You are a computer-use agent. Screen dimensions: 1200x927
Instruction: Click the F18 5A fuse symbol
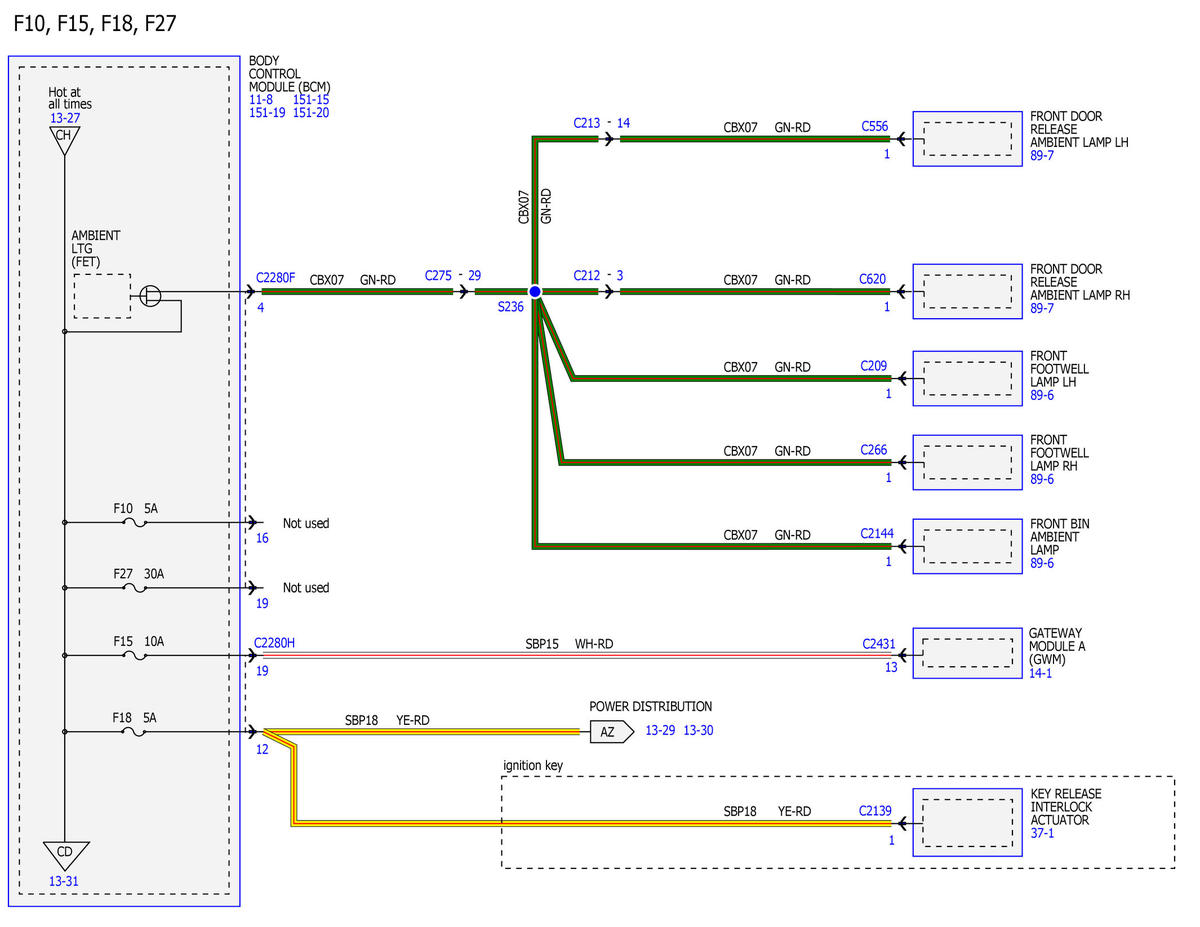133,733
